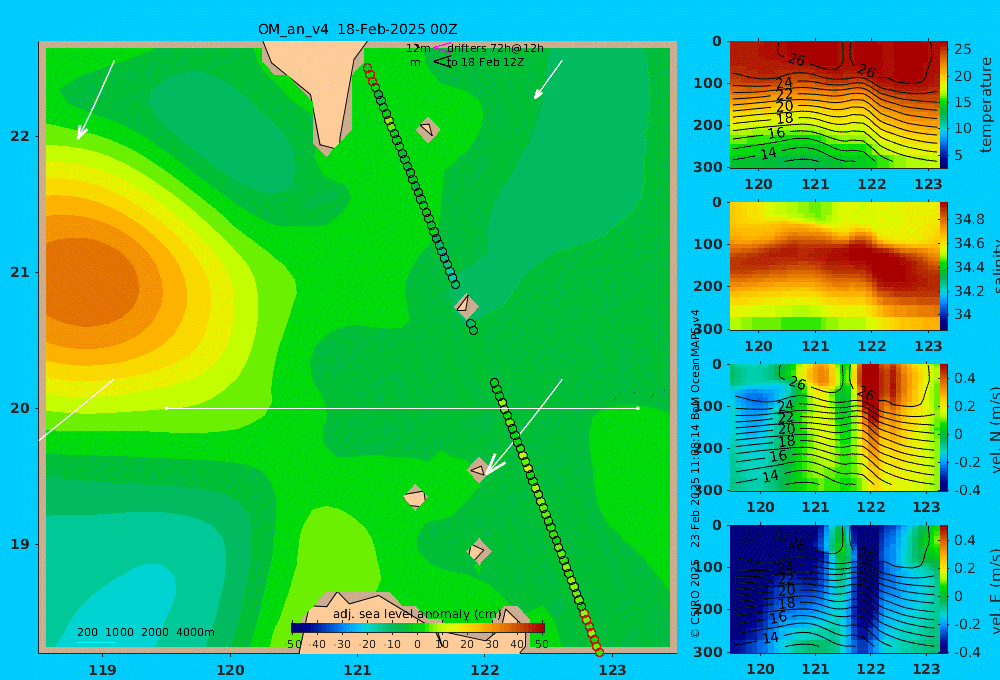The height and width of the screenshot is (680, 1000).
Task: Click the plot title OM_an_v4 18-Feb-2025 00Z
Action: point(357,29)
